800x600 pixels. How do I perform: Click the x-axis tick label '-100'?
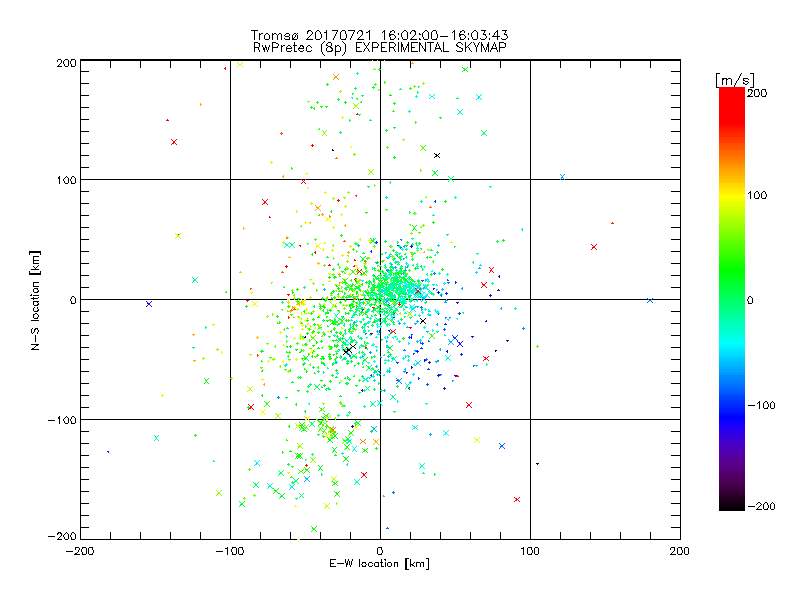pos(230,551)
